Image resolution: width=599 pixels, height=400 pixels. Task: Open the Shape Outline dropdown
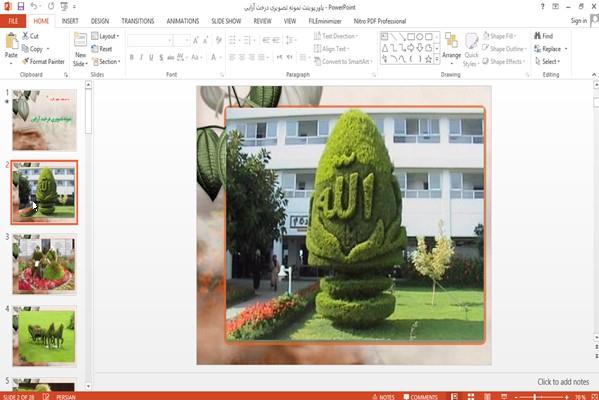tap(505, 49)
